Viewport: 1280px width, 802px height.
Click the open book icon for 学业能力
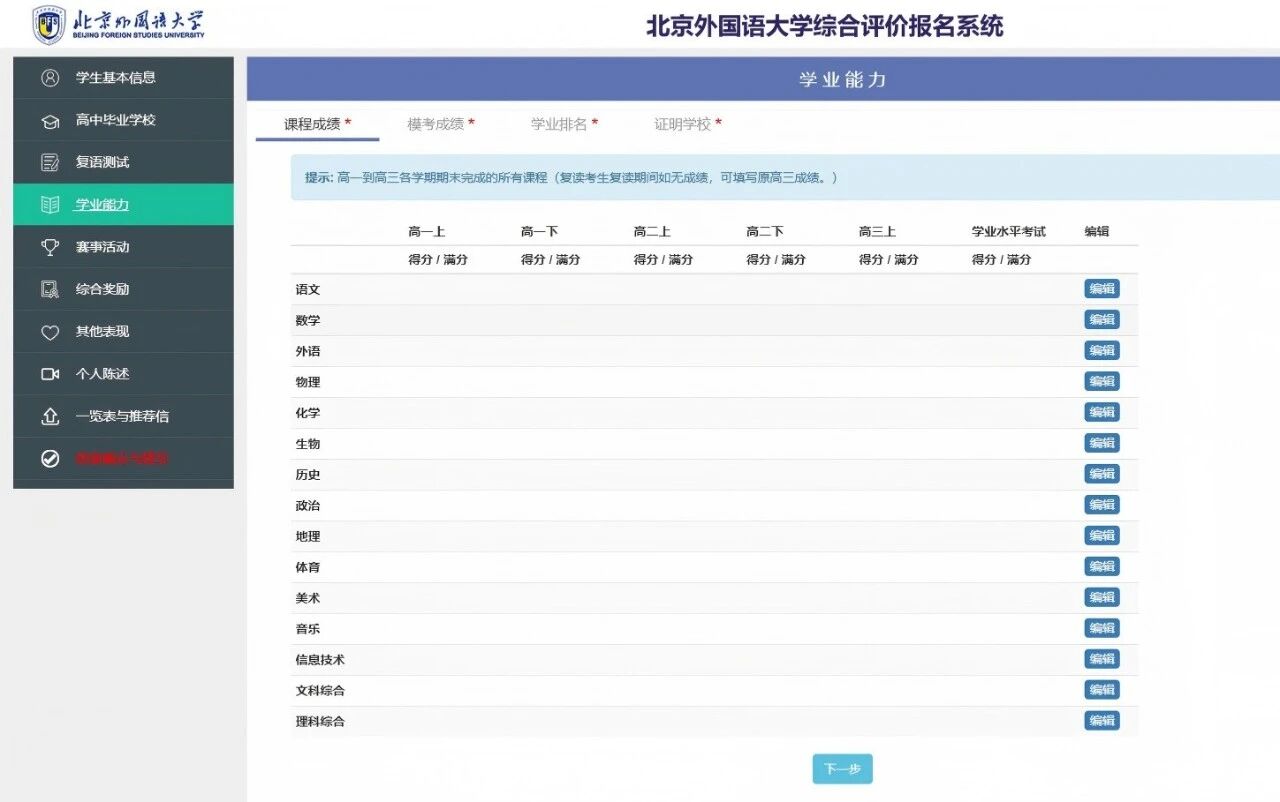[x=50, y=205]
